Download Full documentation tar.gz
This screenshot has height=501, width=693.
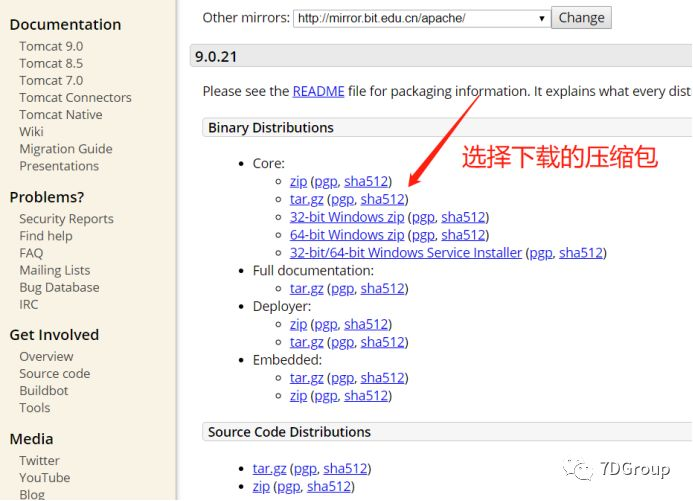pos(306,289)
